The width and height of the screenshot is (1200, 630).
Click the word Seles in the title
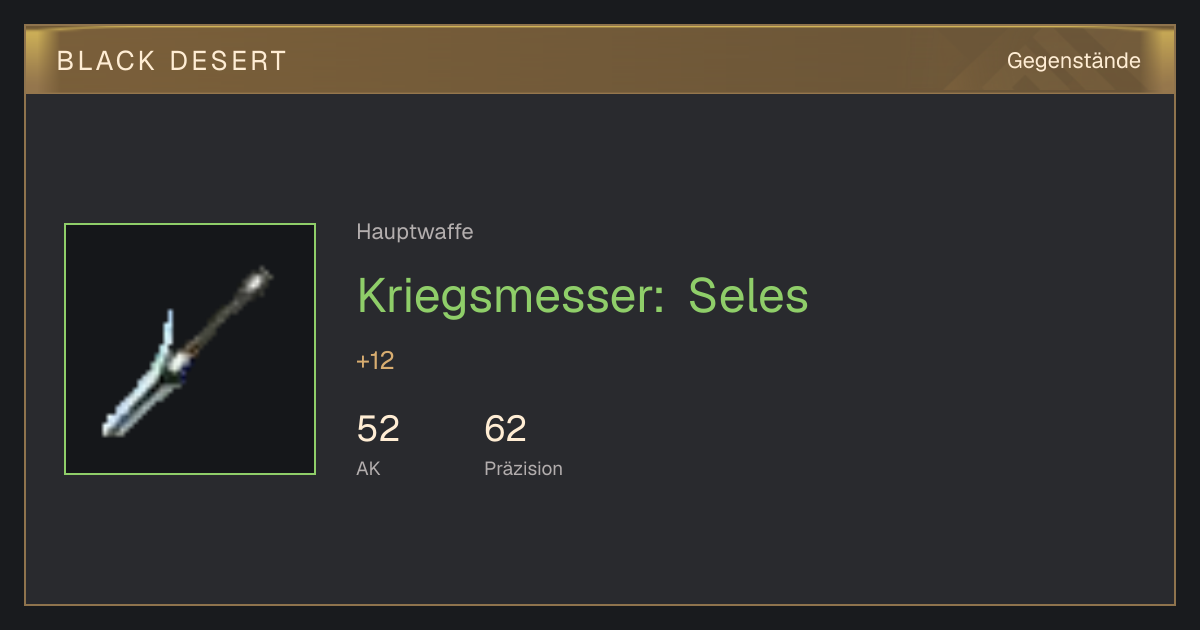tap(748, 297)
